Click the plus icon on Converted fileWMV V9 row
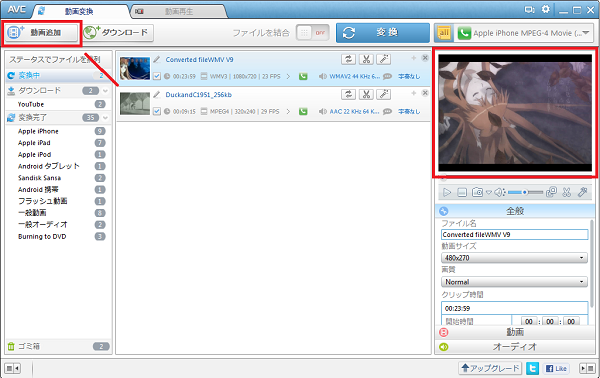The height and width of the screenshot is (378, 600). [x=414, y=58]
